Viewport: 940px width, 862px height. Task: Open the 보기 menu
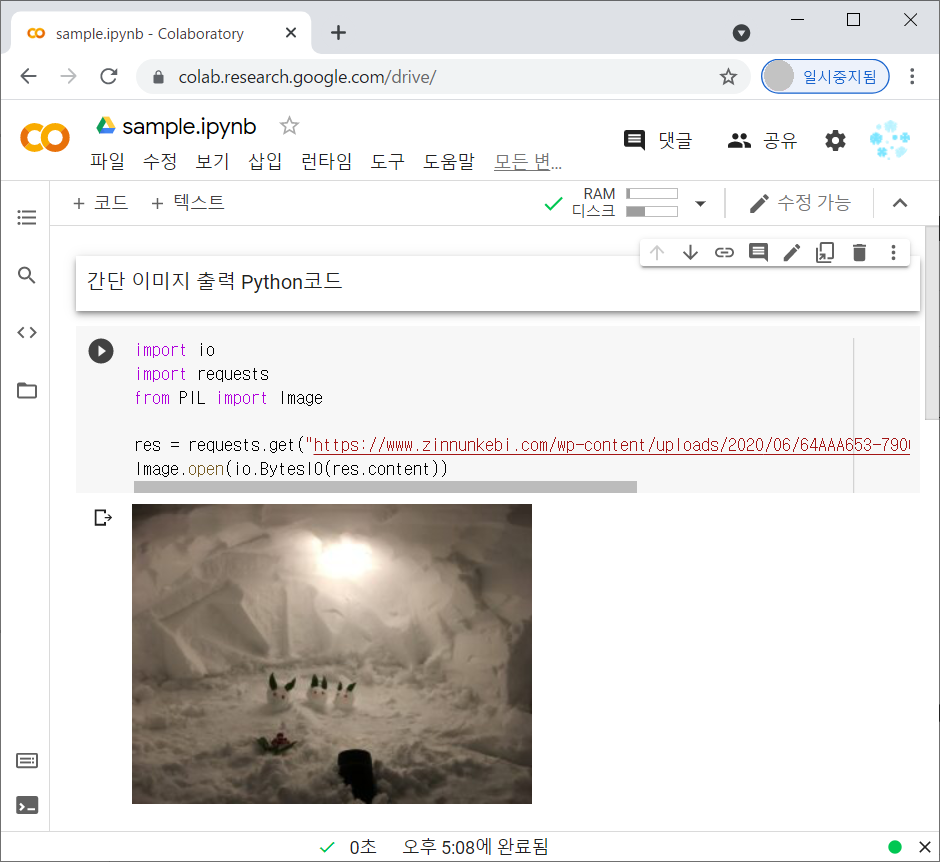212,161
